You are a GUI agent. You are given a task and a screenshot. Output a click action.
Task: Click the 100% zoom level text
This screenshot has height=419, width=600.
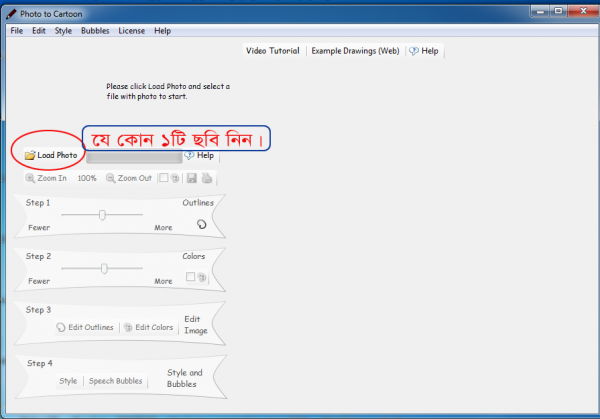click(87, 178)
